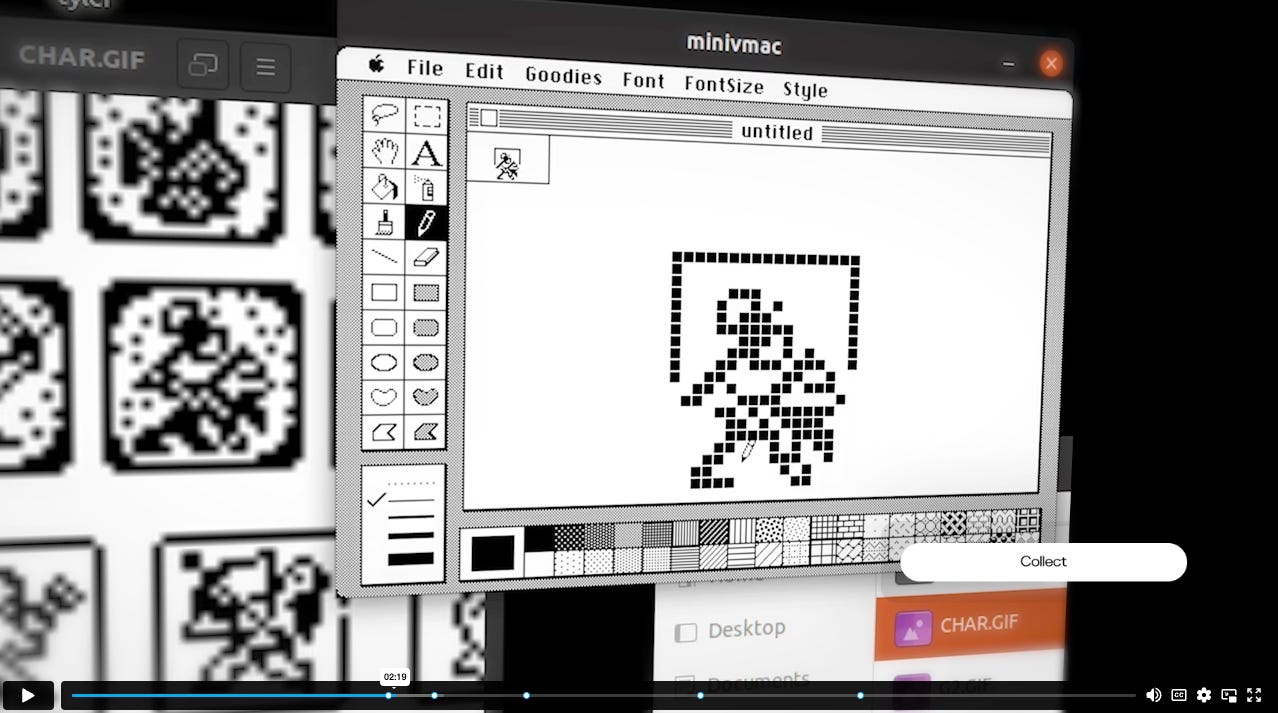
Task: Select the dotted marquee selection tool
Action: point(427,117)
